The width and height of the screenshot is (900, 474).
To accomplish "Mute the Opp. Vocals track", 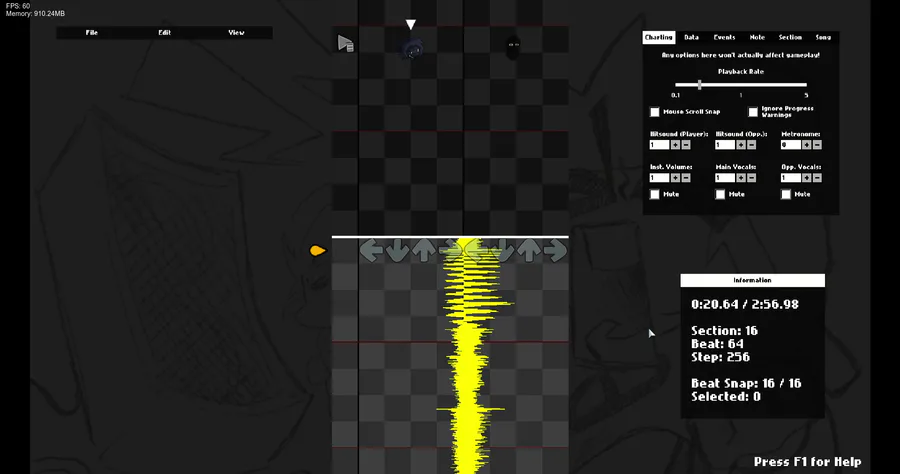I will point(786,195).
